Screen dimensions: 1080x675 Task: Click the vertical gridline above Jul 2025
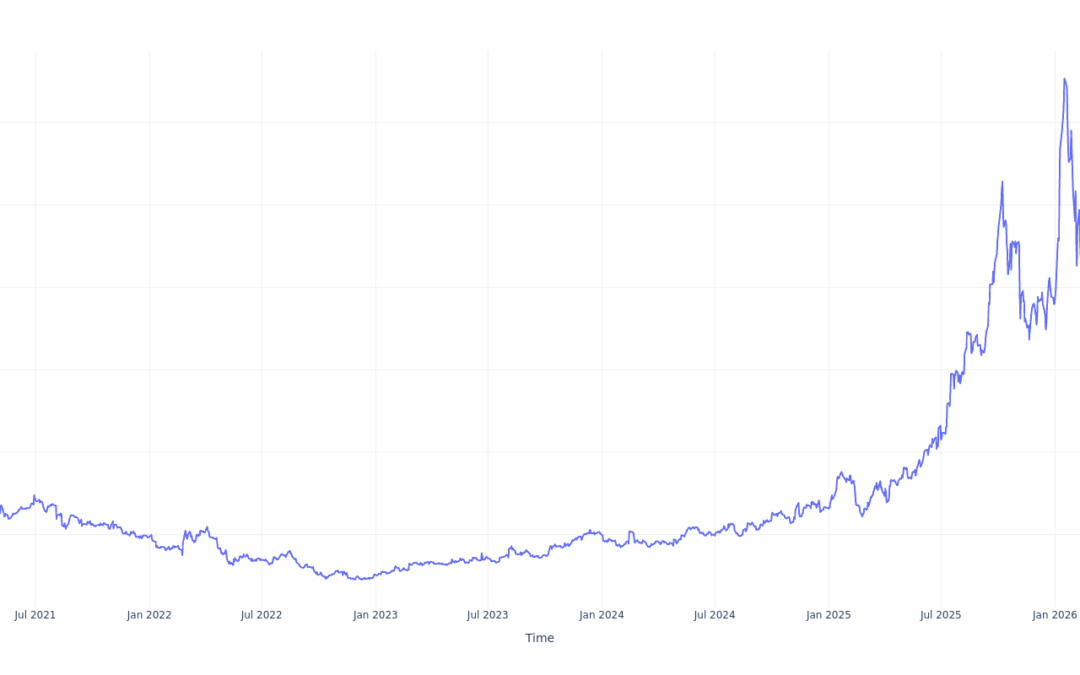point(940,300)
